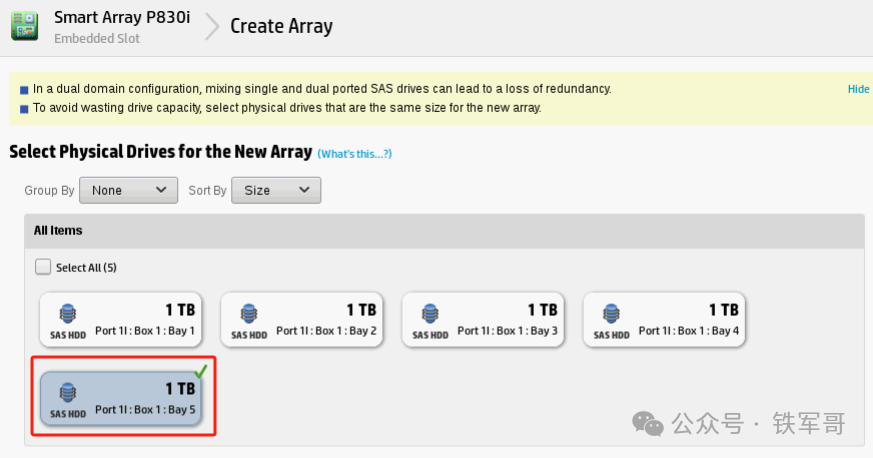Viewport: 873px width, 458px height.
Task: Click the avoid wasting drive capacity notice
Action: pos(287,108)
